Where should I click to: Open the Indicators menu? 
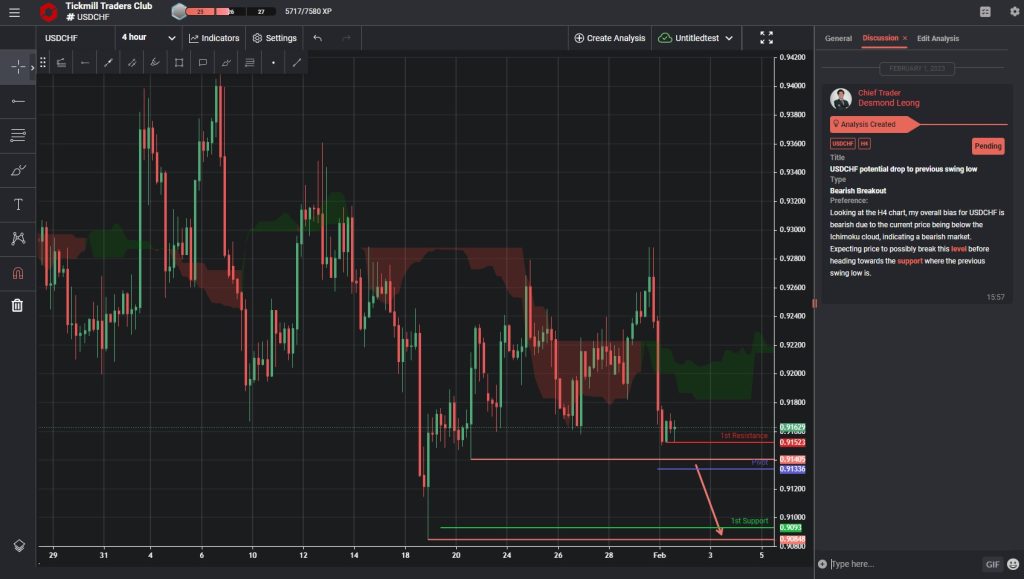(214, 37)
